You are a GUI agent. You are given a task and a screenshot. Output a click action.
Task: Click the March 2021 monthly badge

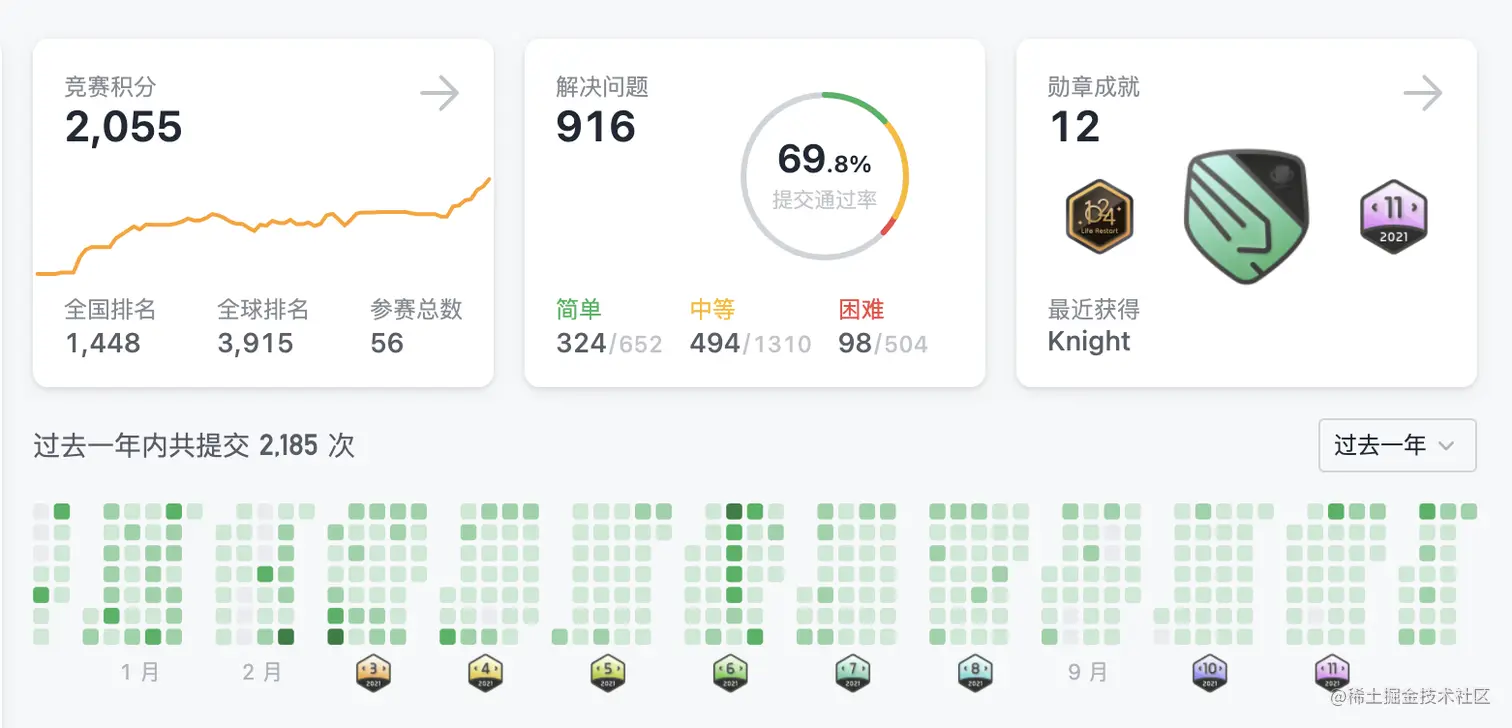[374, 672]
